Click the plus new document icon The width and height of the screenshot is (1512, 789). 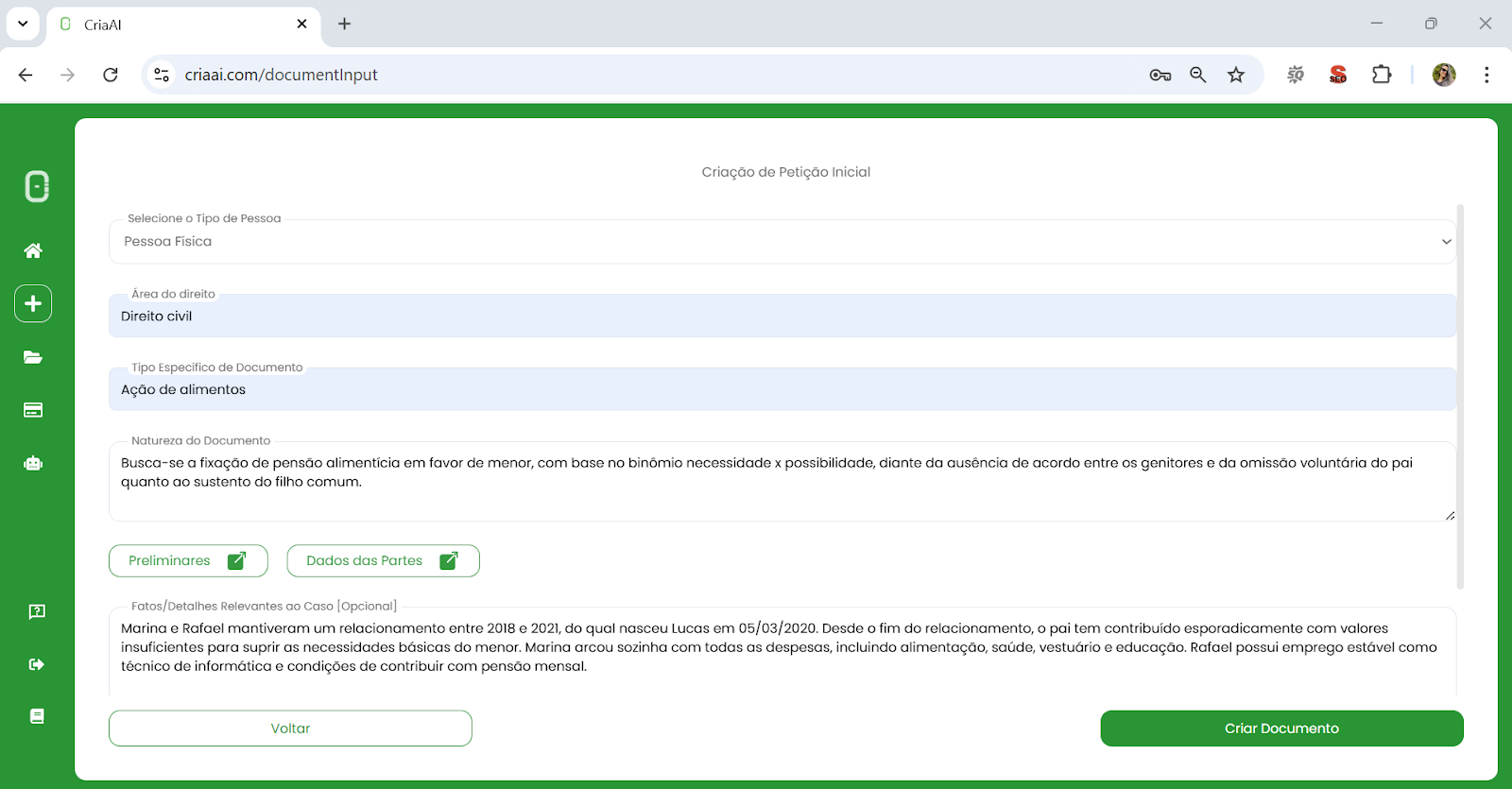[33, 303]
